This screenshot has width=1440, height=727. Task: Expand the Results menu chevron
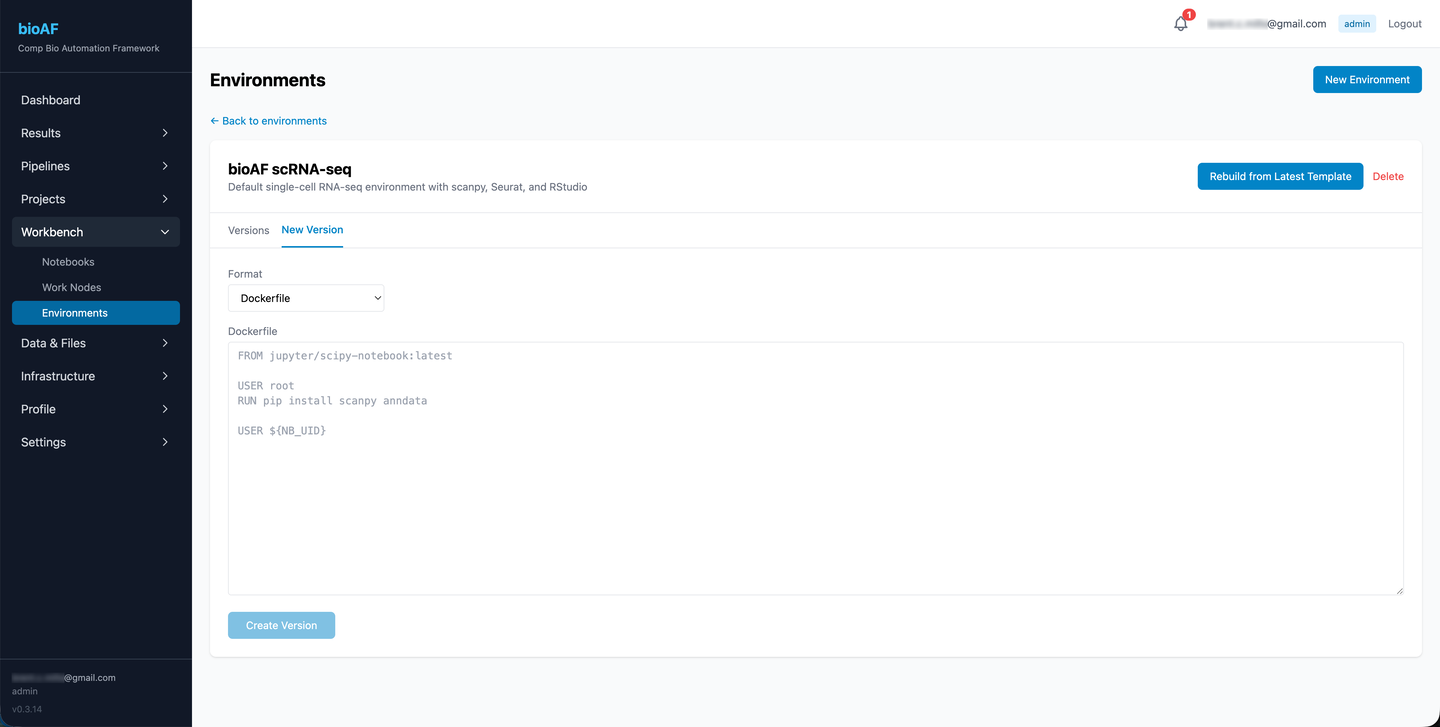click(165, 133)
